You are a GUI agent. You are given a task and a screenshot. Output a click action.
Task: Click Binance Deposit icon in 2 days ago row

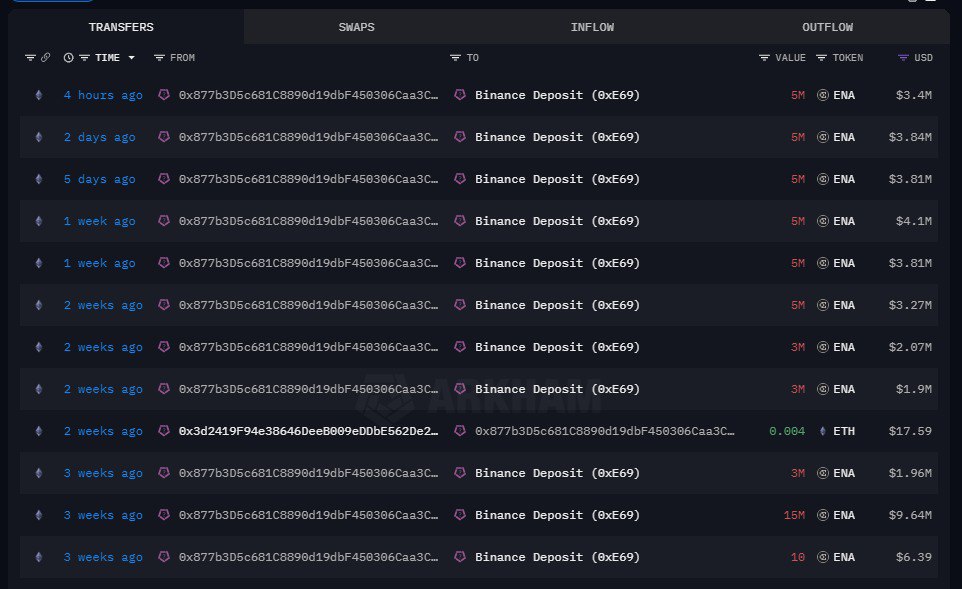click(x=460, y=137)
